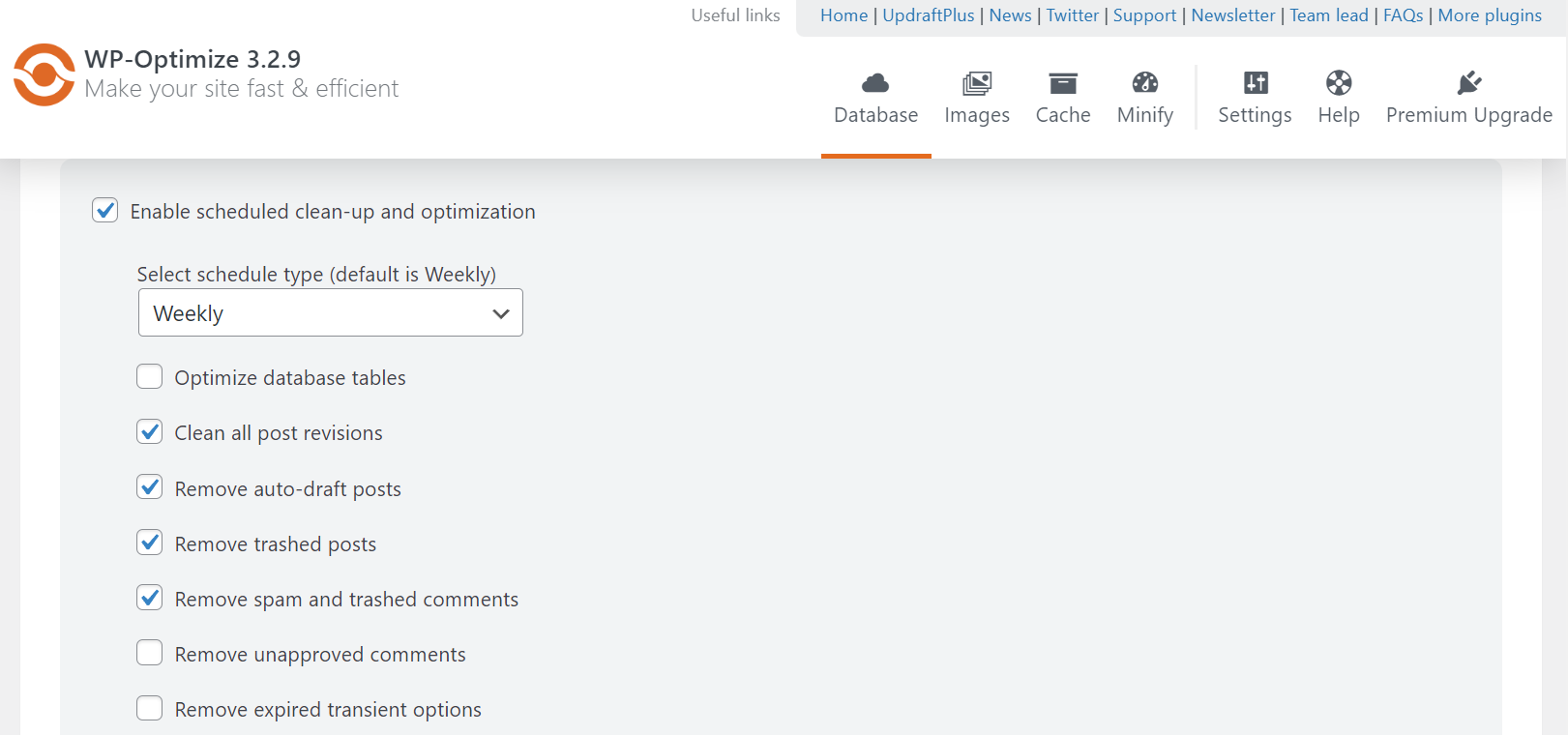Open the Help tab

[1339, 98]
